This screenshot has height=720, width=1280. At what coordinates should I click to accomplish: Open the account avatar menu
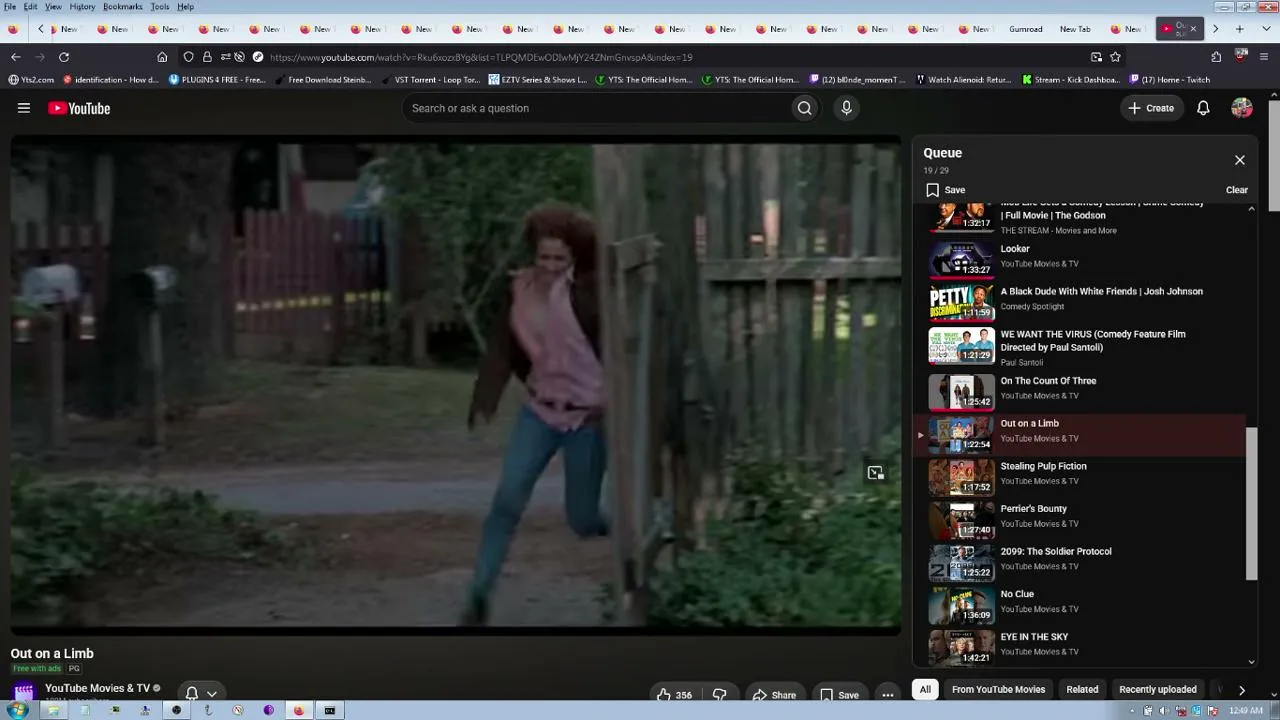pos(1242,108)
